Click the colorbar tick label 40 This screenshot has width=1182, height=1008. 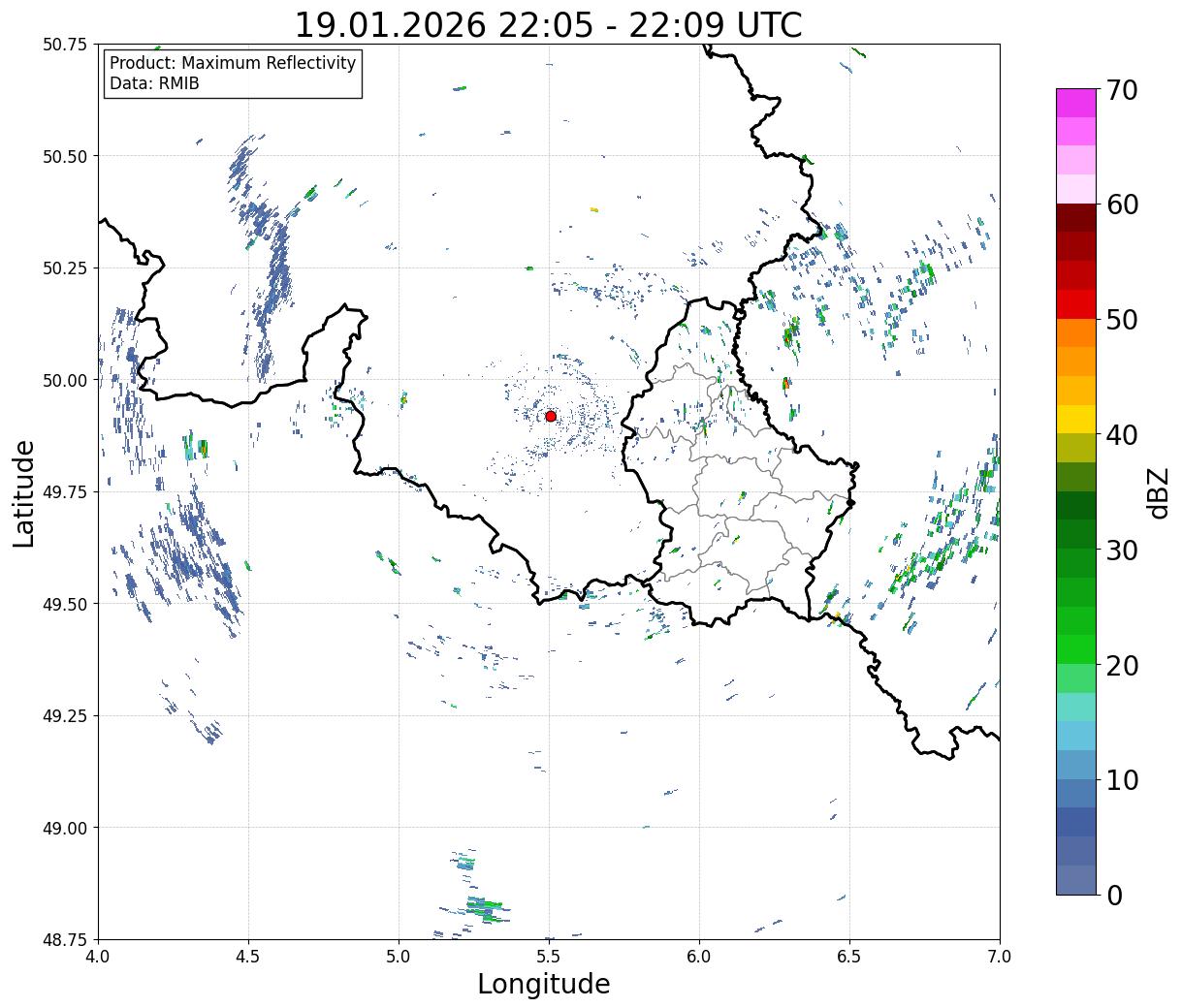[x=1122, y=435]
